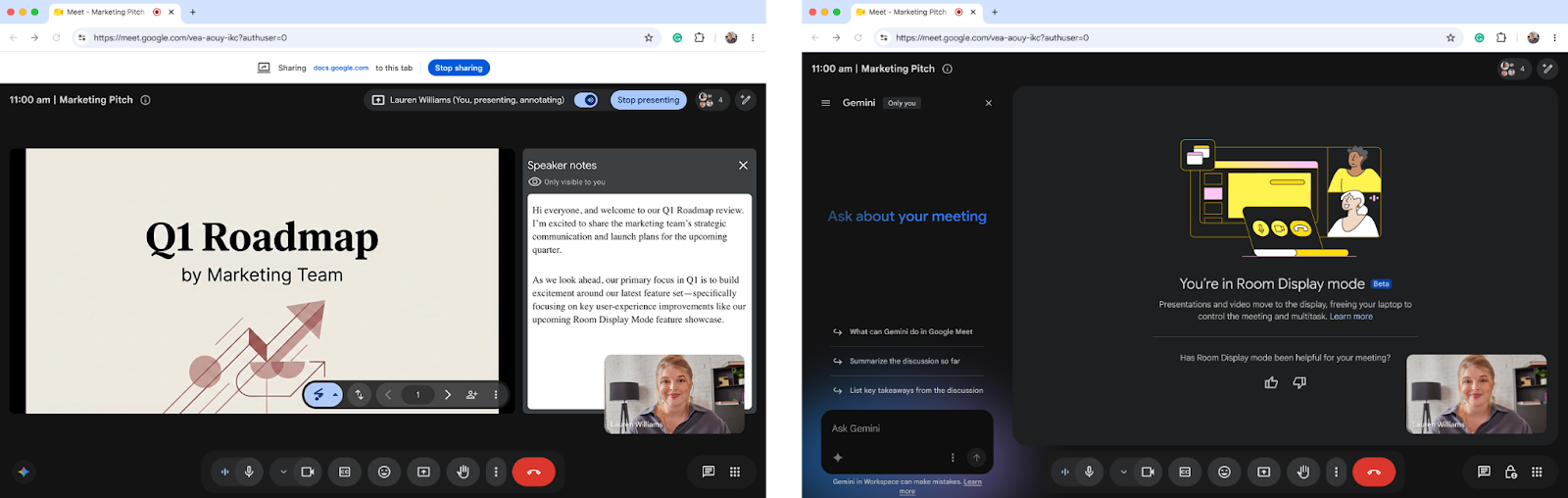Open emoji reactions in left window
The width and height of the screenshot is (1568, 498).
click(x=384, y=472)
